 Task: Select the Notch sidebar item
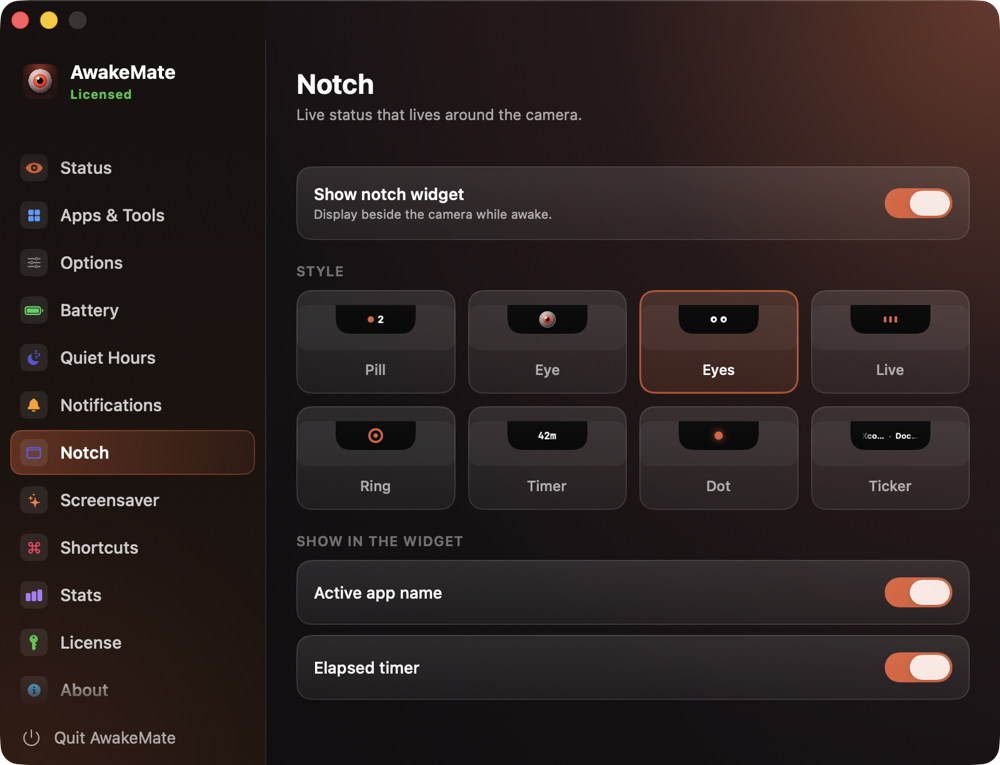coord(133,453)
